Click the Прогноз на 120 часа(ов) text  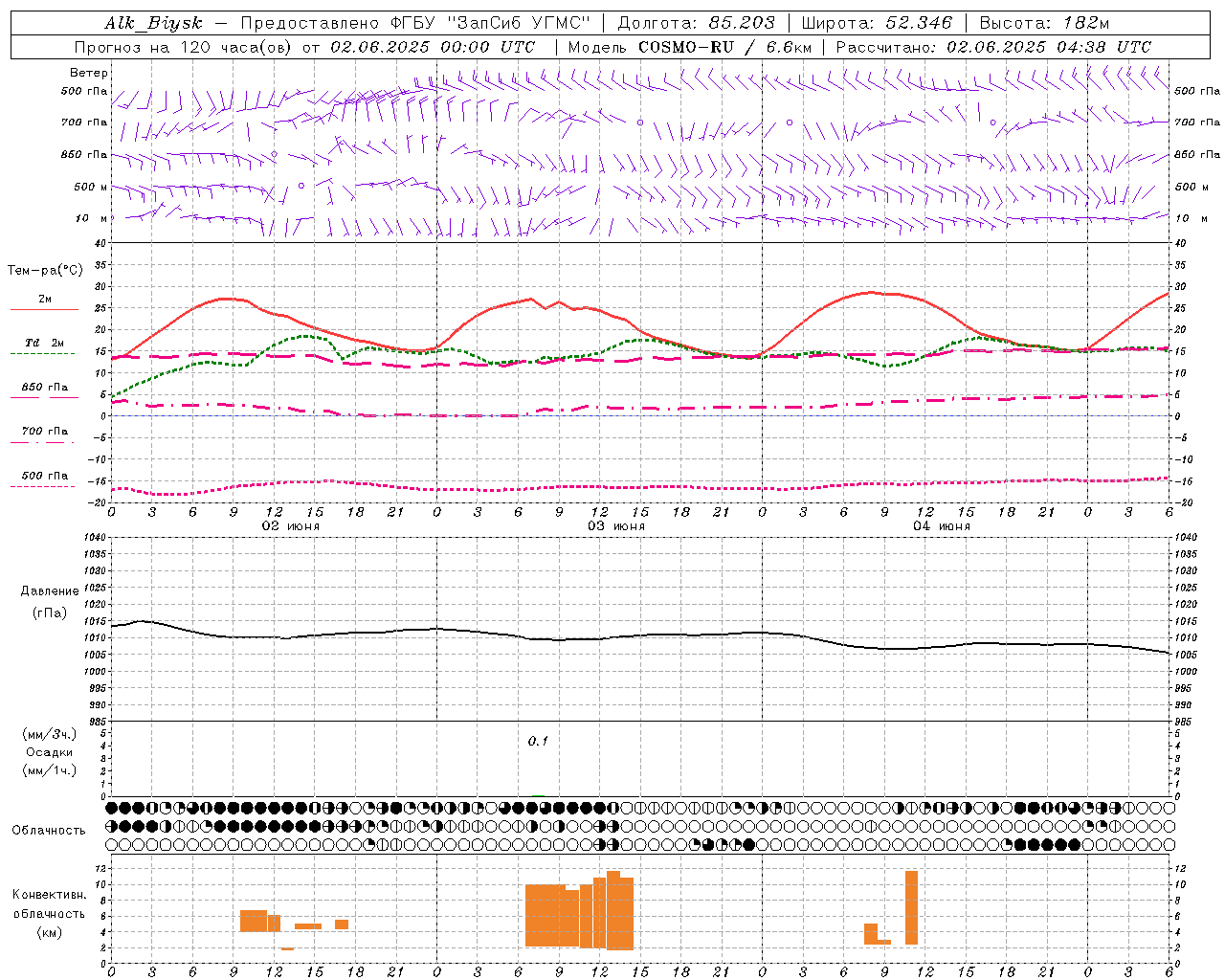click(x=185, y=47)
